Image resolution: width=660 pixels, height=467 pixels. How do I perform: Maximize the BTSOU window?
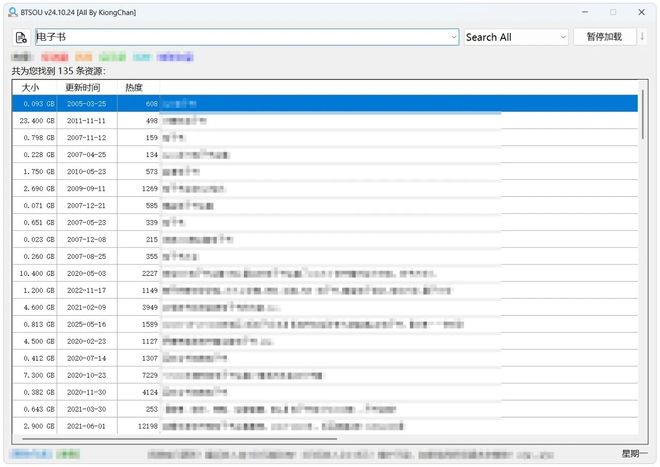tap(612, 12)
